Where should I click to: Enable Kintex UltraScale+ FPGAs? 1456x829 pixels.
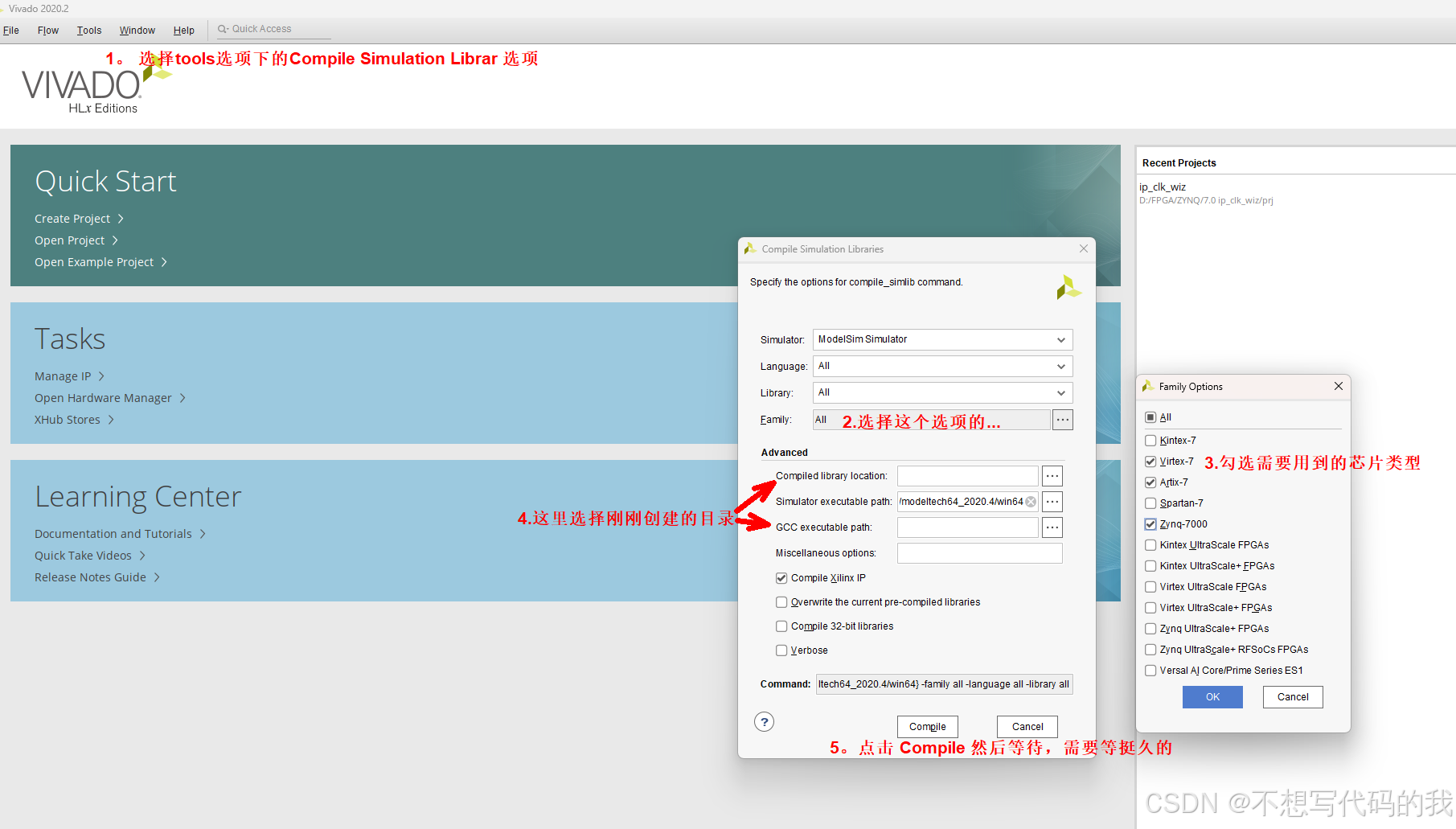1150,566
